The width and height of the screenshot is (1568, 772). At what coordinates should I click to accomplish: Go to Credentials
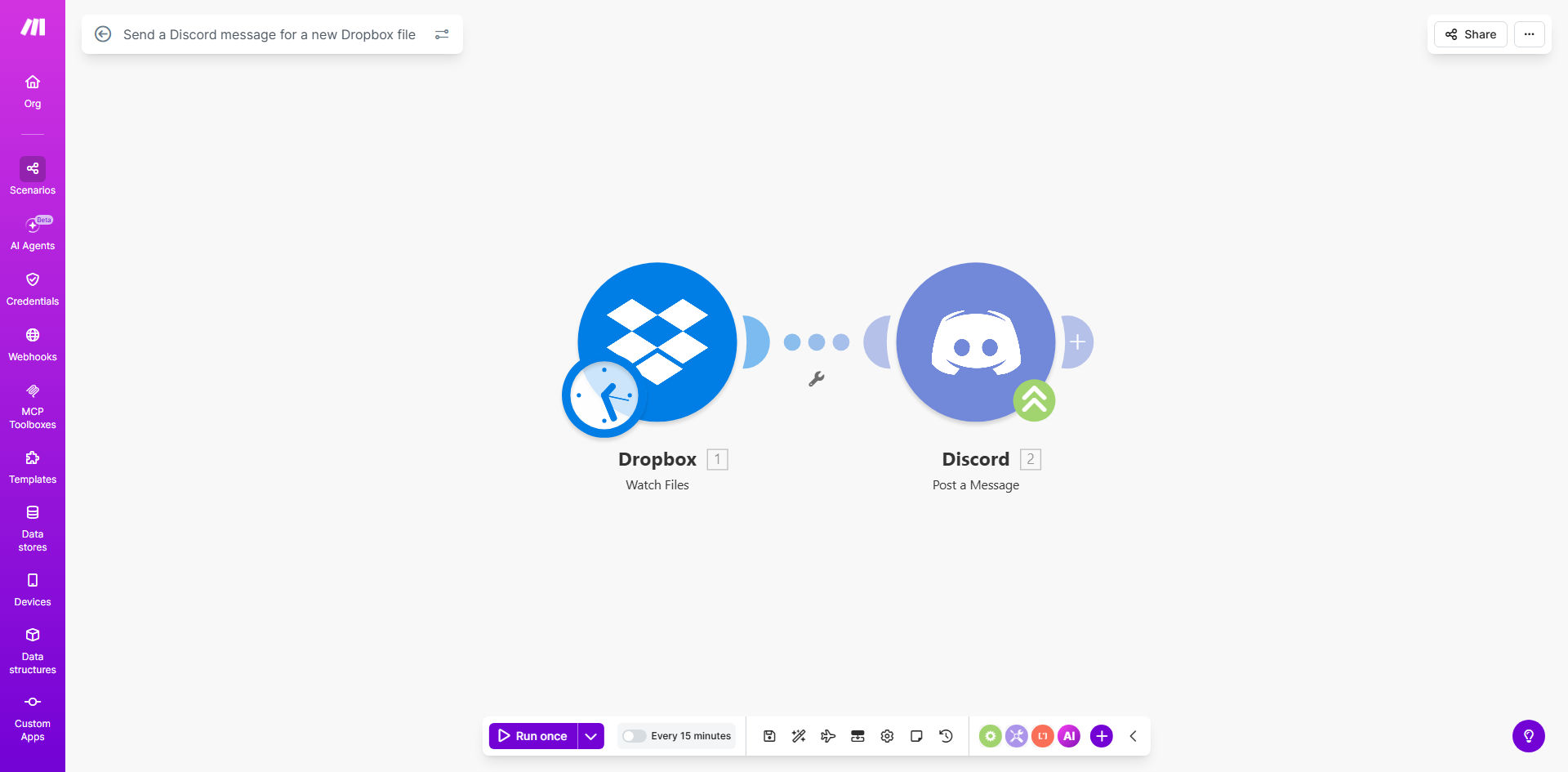coord(33,289)
